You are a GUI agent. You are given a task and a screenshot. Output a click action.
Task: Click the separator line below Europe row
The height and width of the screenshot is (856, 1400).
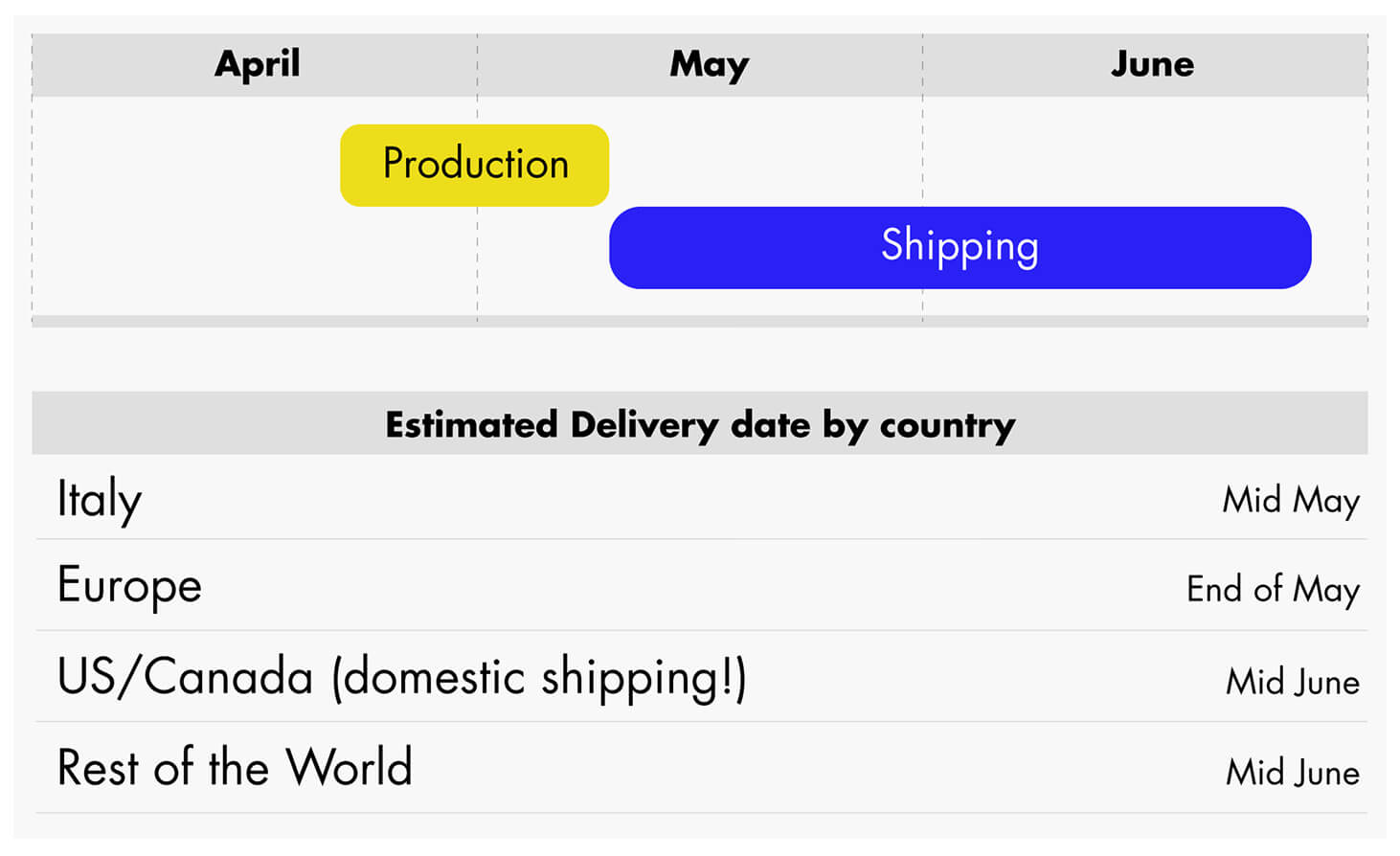point(700,630)
